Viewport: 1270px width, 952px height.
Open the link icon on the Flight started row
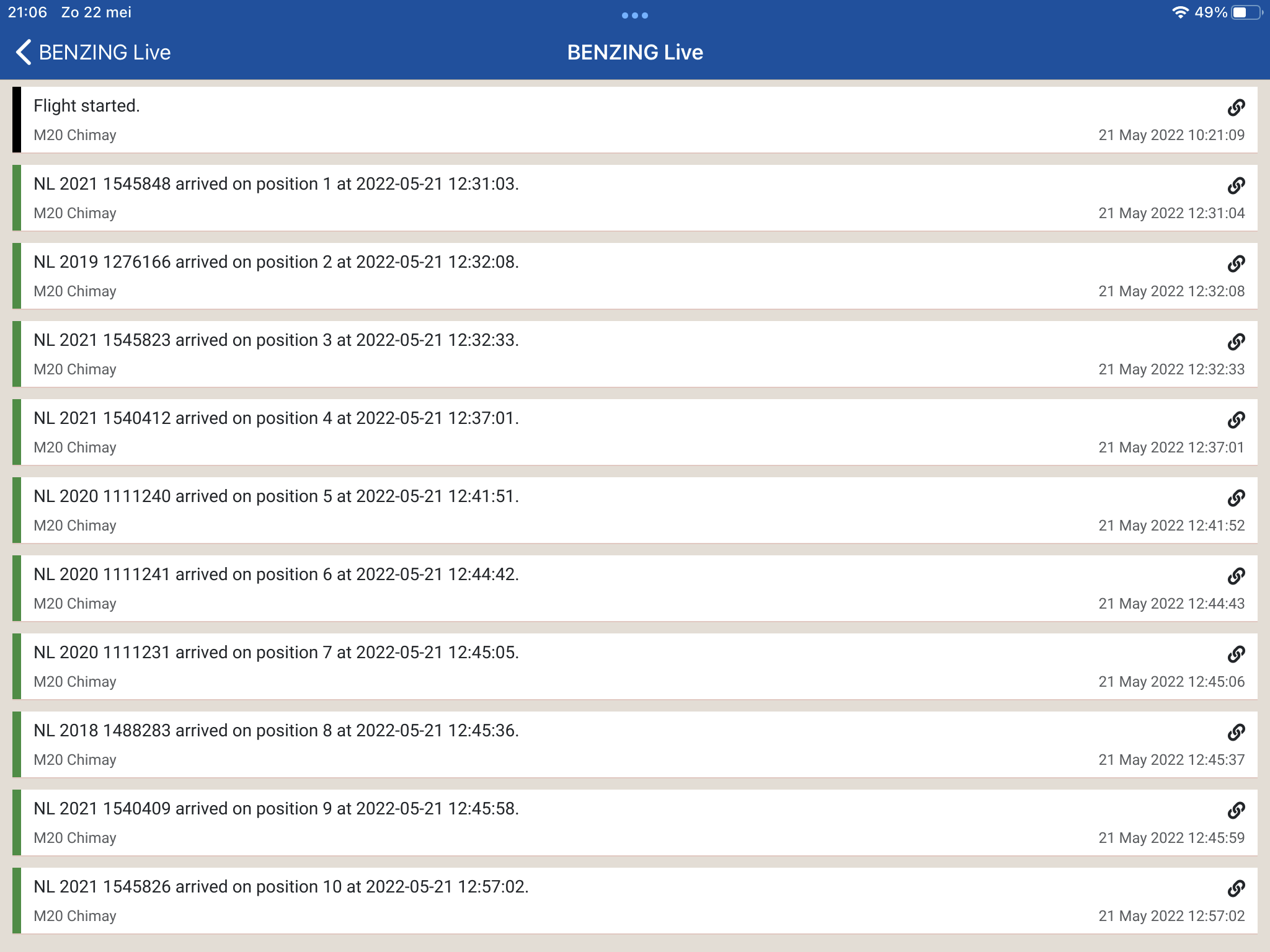[1236, 107]
